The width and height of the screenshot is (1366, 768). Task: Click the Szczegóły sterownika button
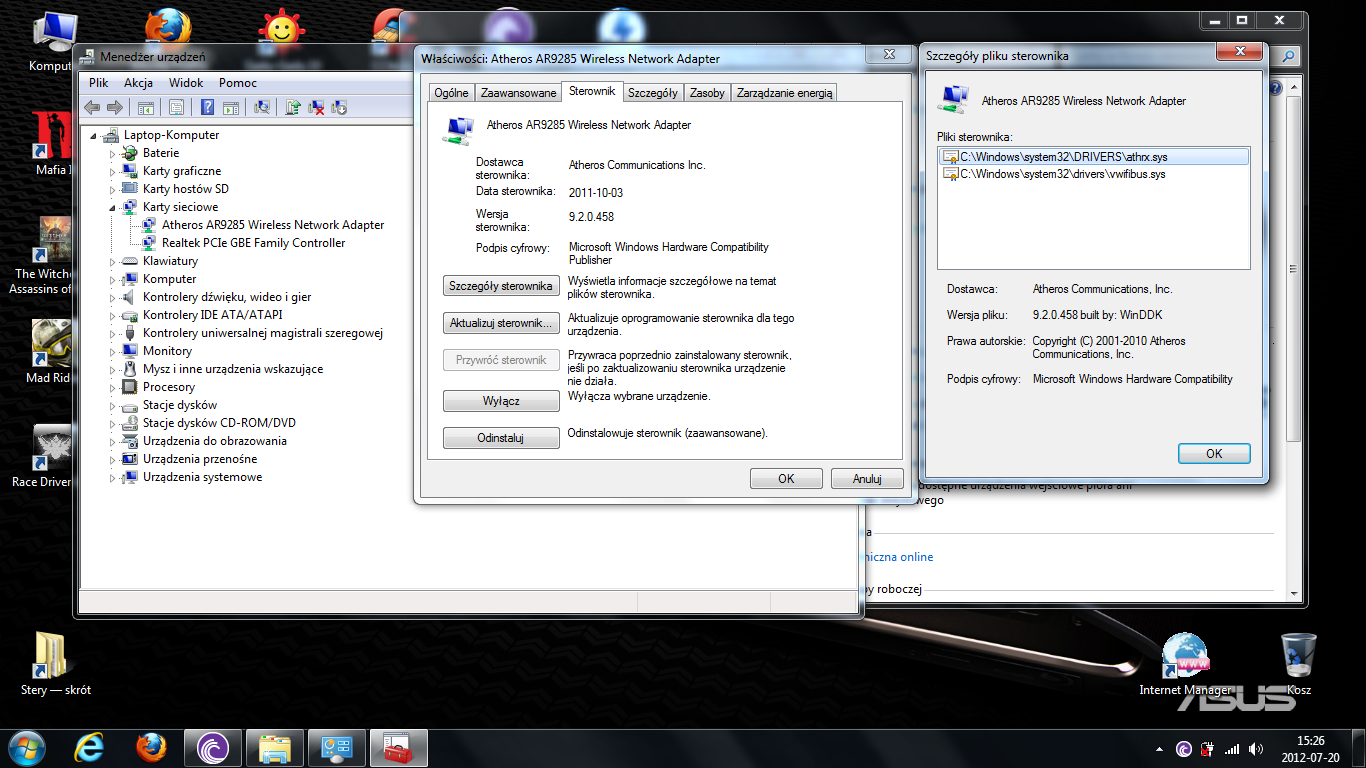pos(501,286)
